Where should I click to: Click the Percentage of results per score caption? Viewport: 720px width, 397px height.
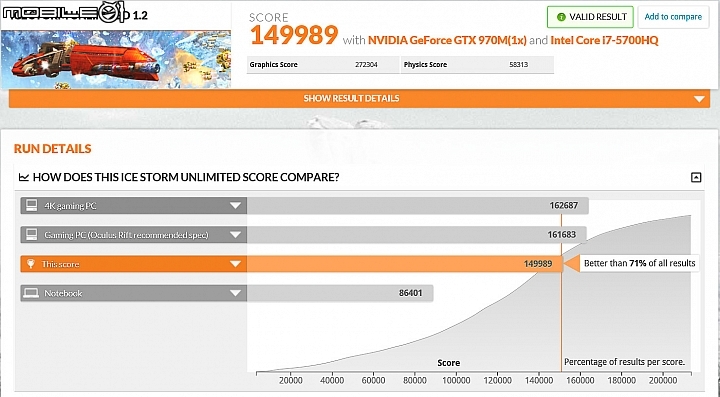[624, 362]
